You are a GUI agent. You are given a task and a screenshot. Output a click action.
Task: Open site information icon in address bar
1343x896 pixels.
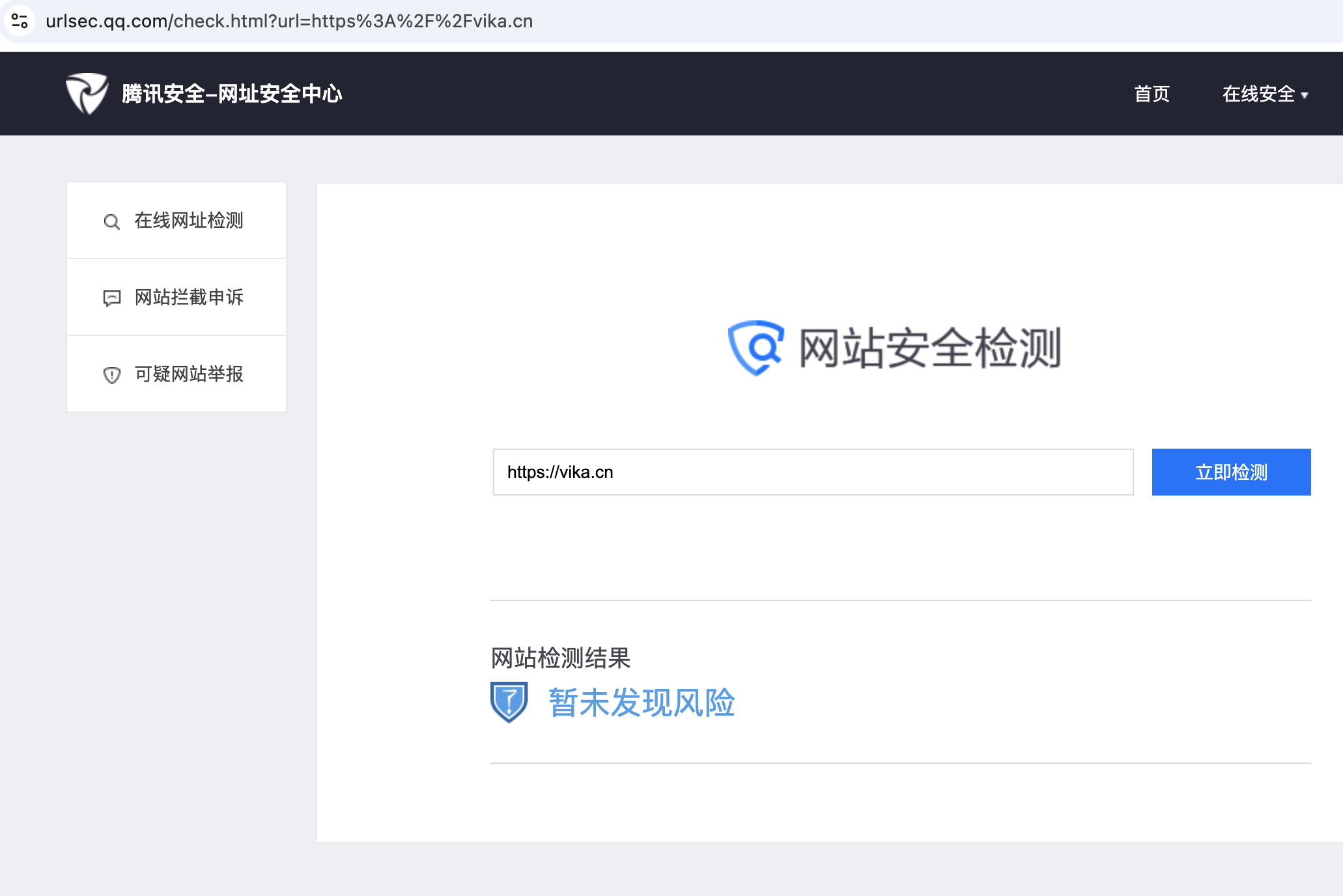click(20, 21)
